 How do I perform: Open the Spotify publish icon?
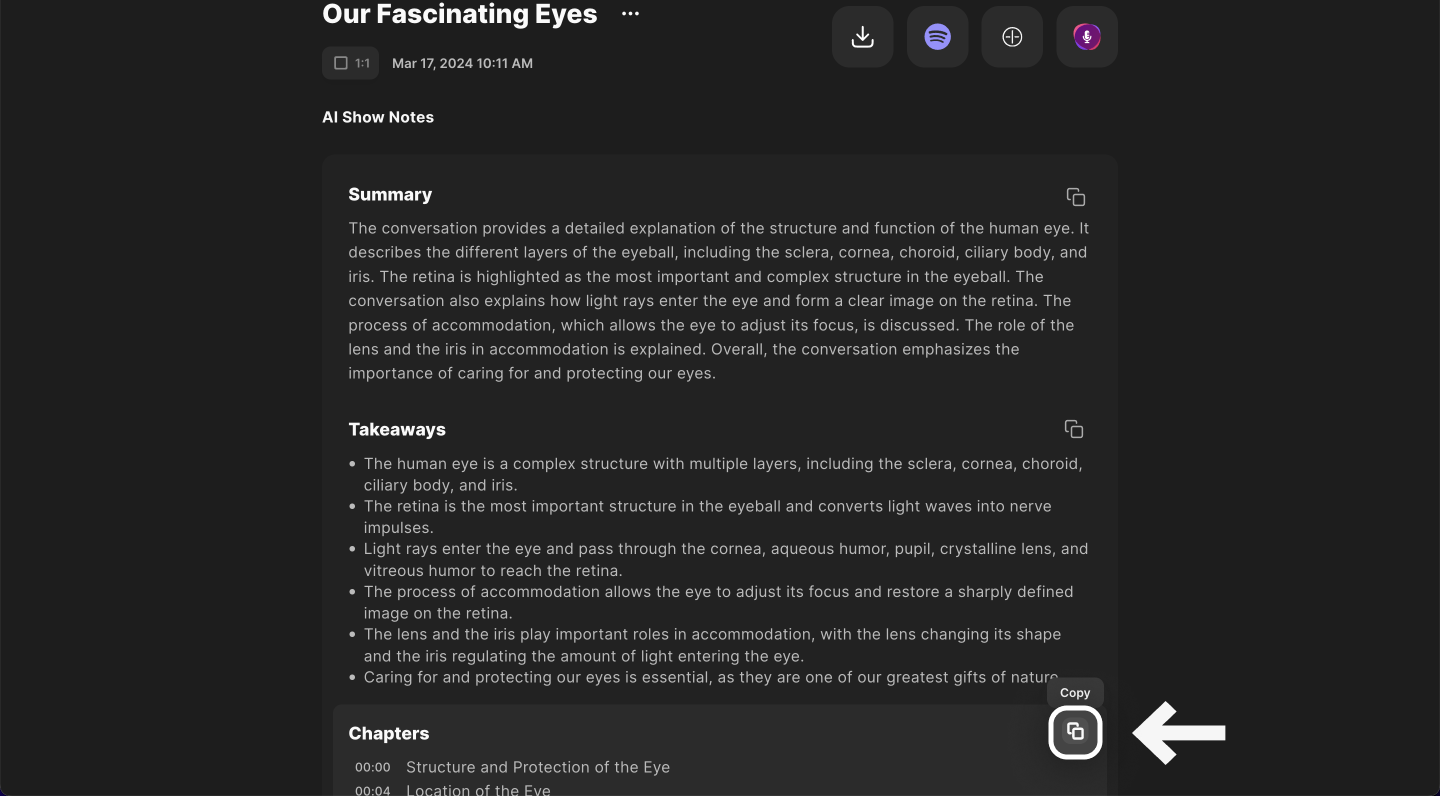tap(937, 37)
